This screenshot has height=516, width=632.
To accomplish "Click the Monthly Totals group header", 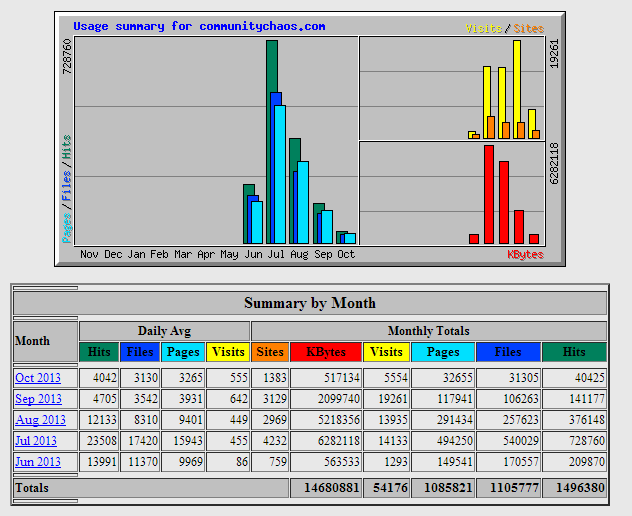I will click(x=429, y=331).
